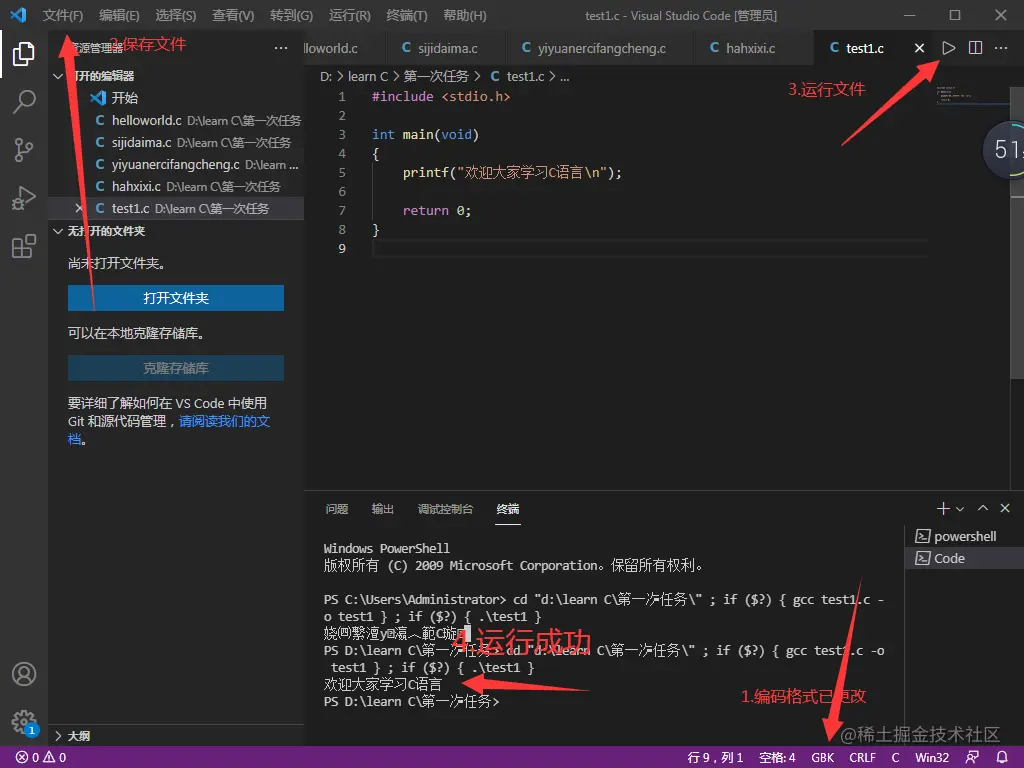Viewport: 1024px width, 768px height.
Task: Switch to the Debug Console tab
Action: point(445,509)
